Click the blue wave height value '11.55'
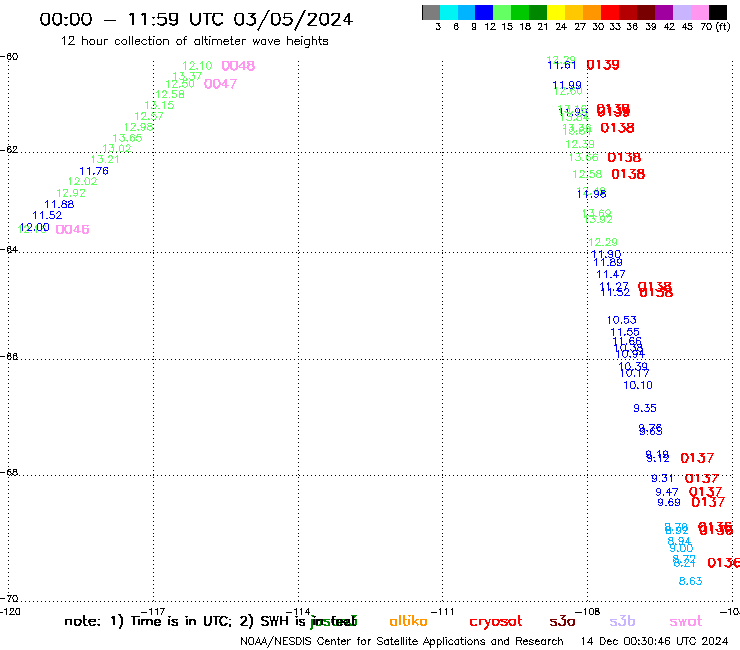Image resolution: width=740 pixels, height=650 pixels. pyautogui.click(x=625, y=332)
